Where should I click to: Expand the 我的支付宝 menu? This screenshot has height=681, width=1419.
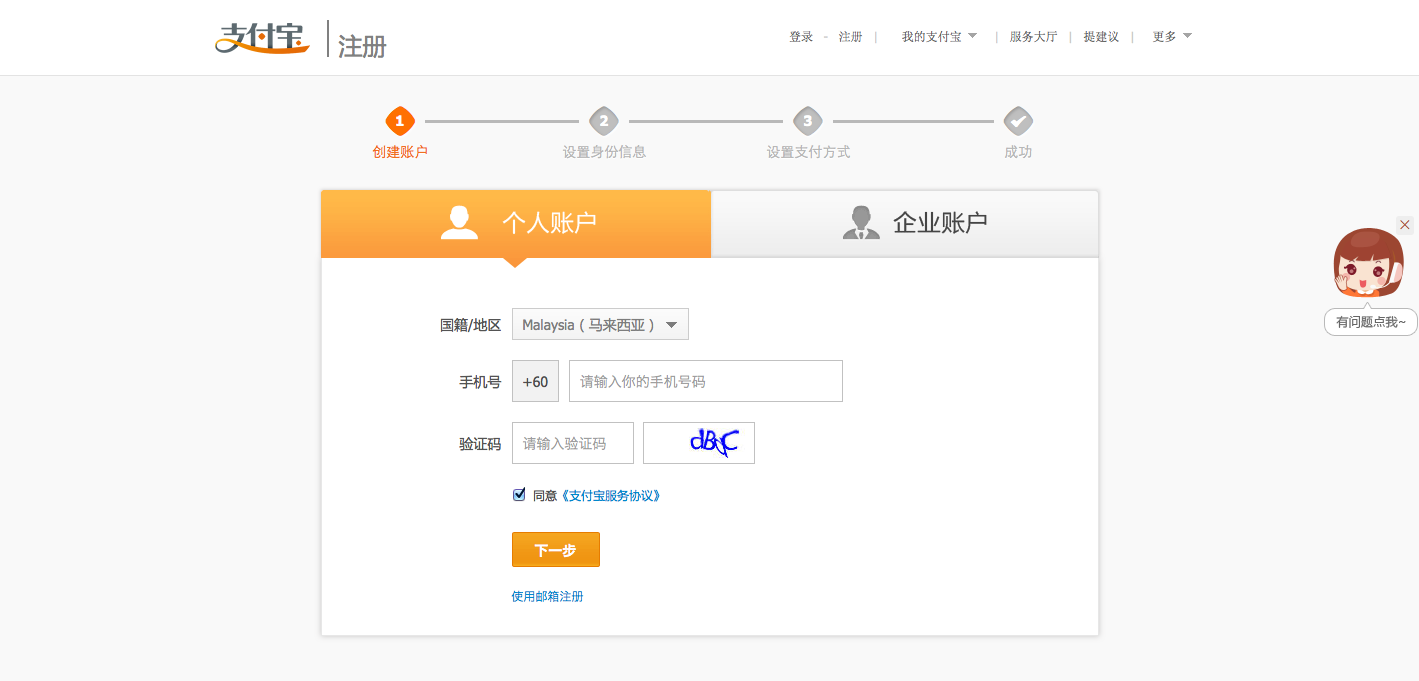coord(939,37)
